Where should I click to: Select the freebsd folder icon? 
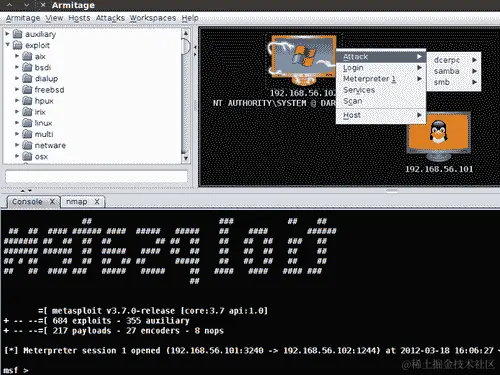27,90
